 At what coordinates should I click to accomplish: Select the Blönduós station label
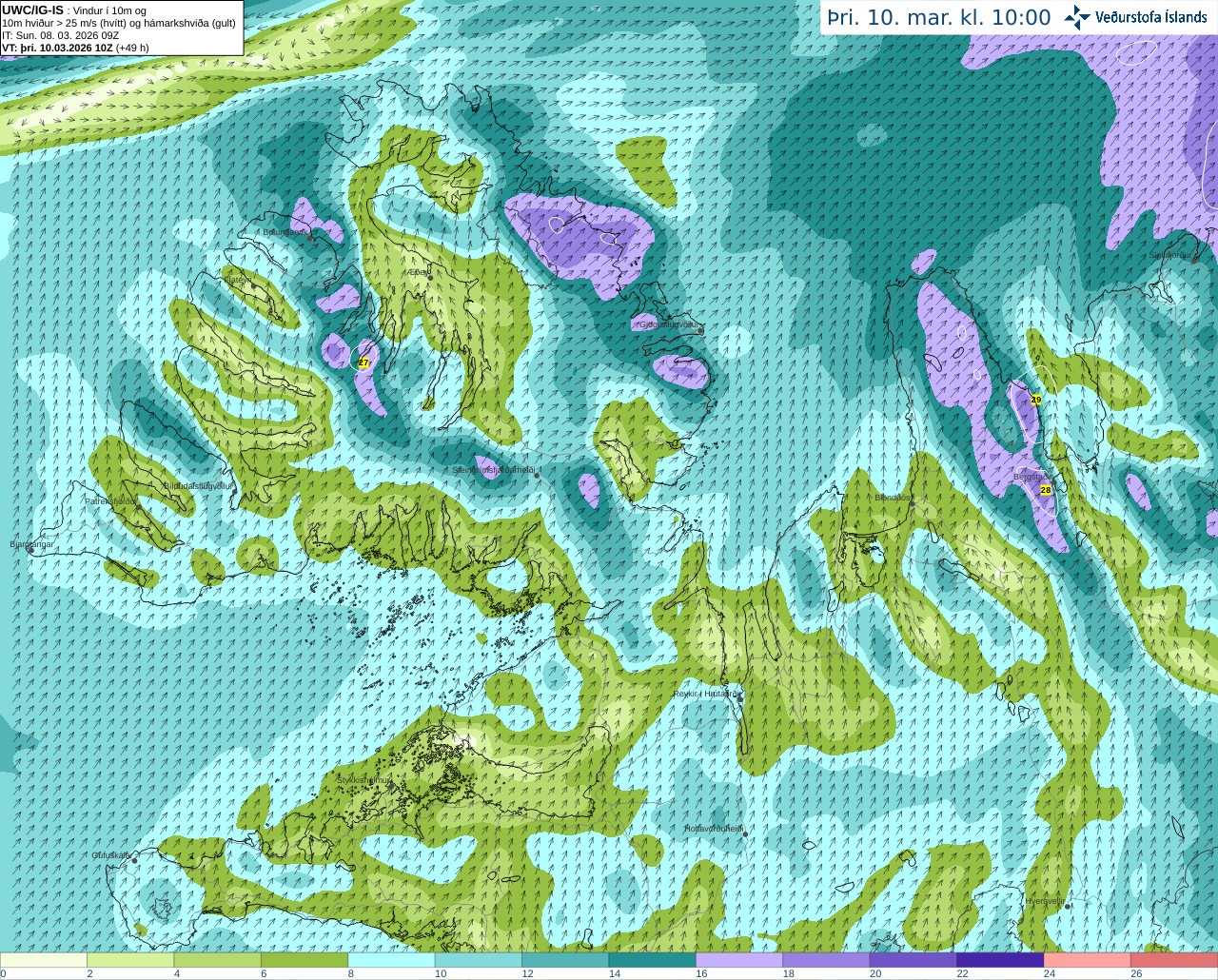tap(894, 498)
